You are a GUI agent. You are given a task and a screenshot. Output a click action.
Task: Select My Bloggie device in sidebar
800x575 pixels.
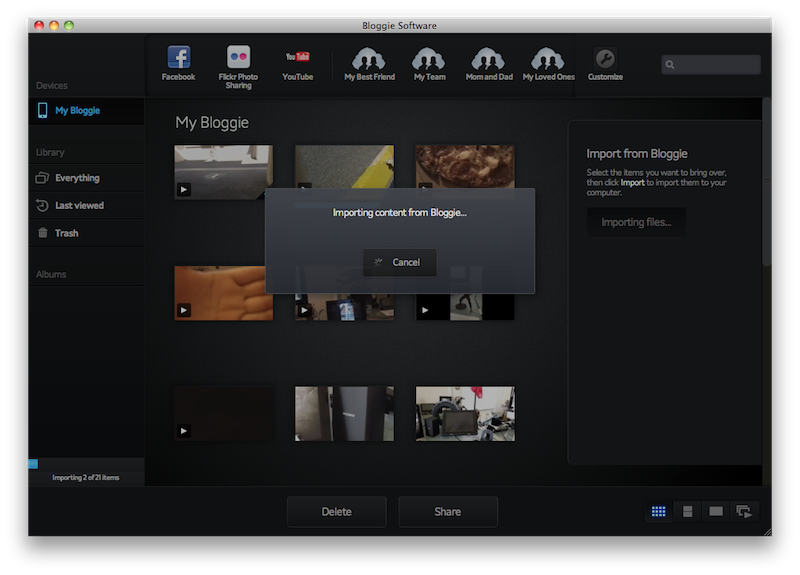[x=86, y=111]
